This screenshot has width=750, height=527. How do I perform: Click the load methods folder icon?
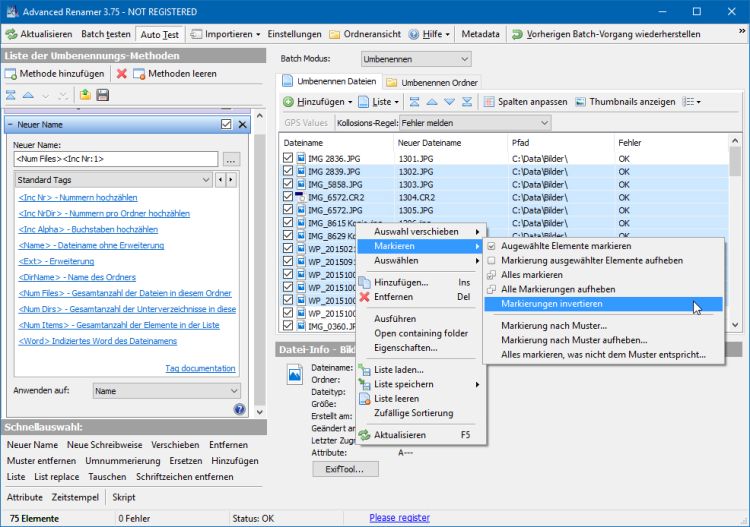(86, 95)
